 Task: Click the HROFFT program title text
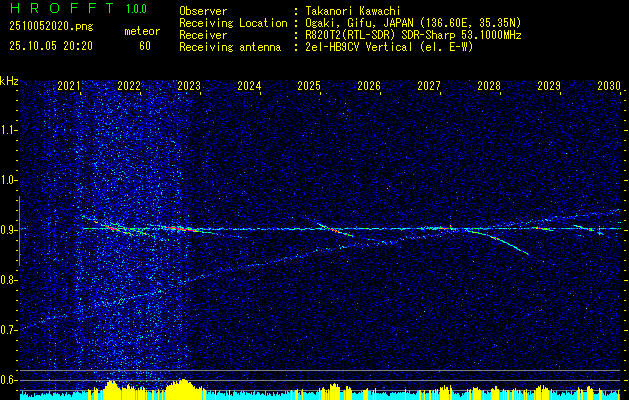coord(62,8)
